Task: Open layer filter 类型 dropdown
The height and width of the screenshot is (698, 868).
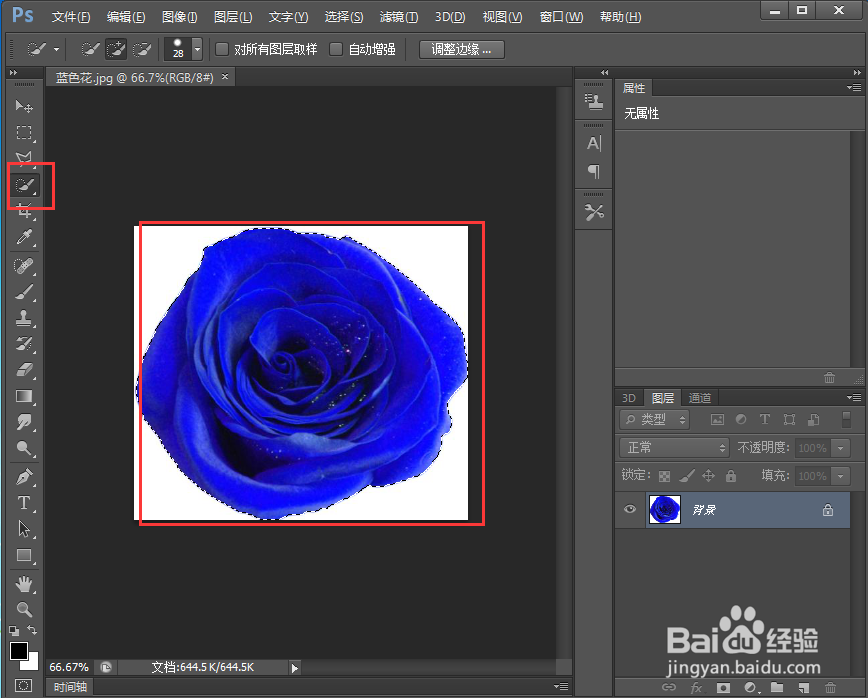Action: (654, 420)
